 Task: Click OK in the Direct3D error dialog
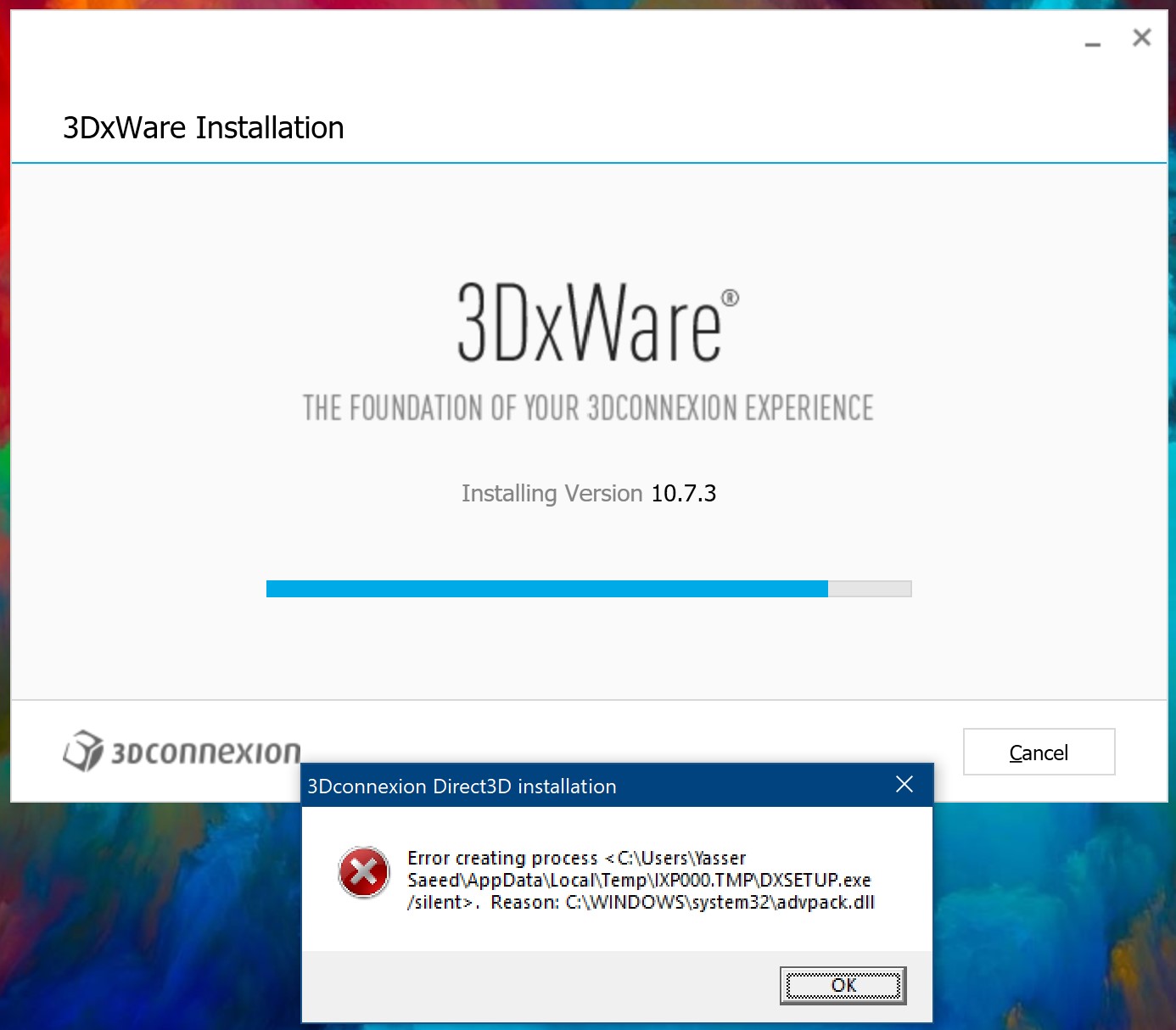(843, 985)
